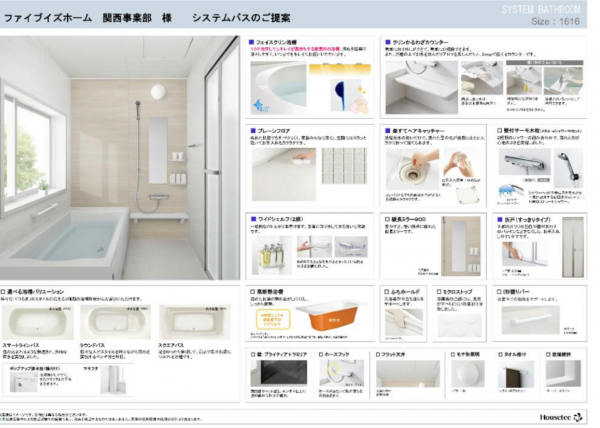Tick the checkbox beside タオル掛け

pyautogui.click(x=500, y=355)
